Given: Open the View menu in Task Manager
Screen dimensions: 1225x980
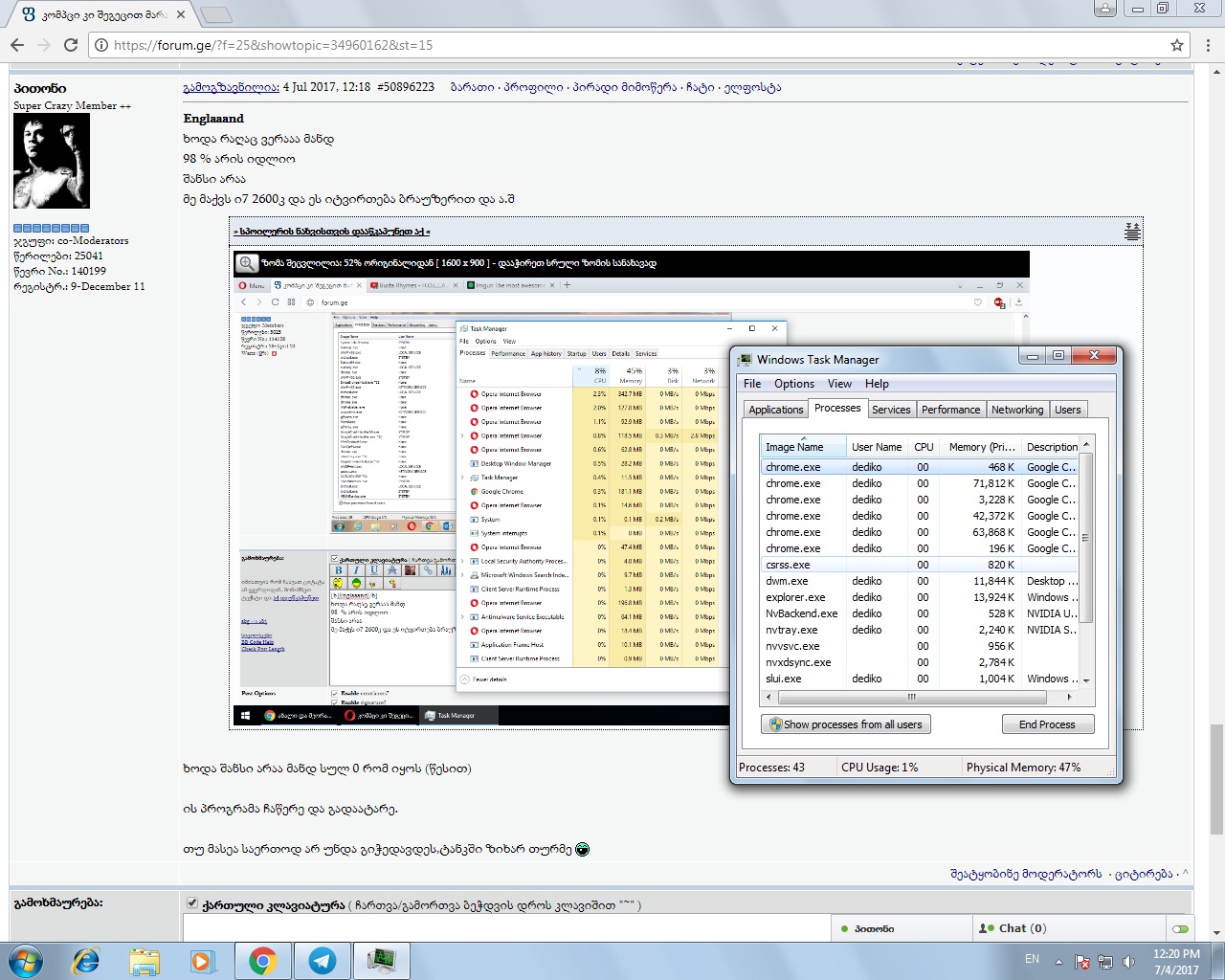Looking at the screenshot, I should pyautogui.click(x=839, y=384).
